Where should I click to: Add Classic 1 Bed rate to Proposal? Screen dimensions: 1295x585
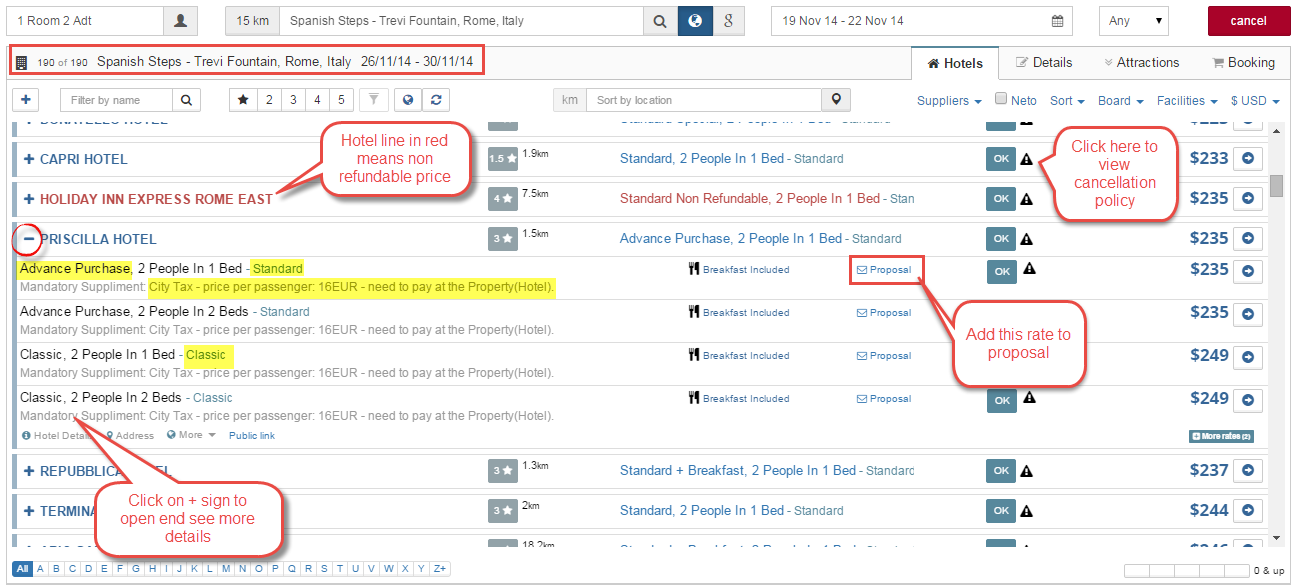pos(884,356)
